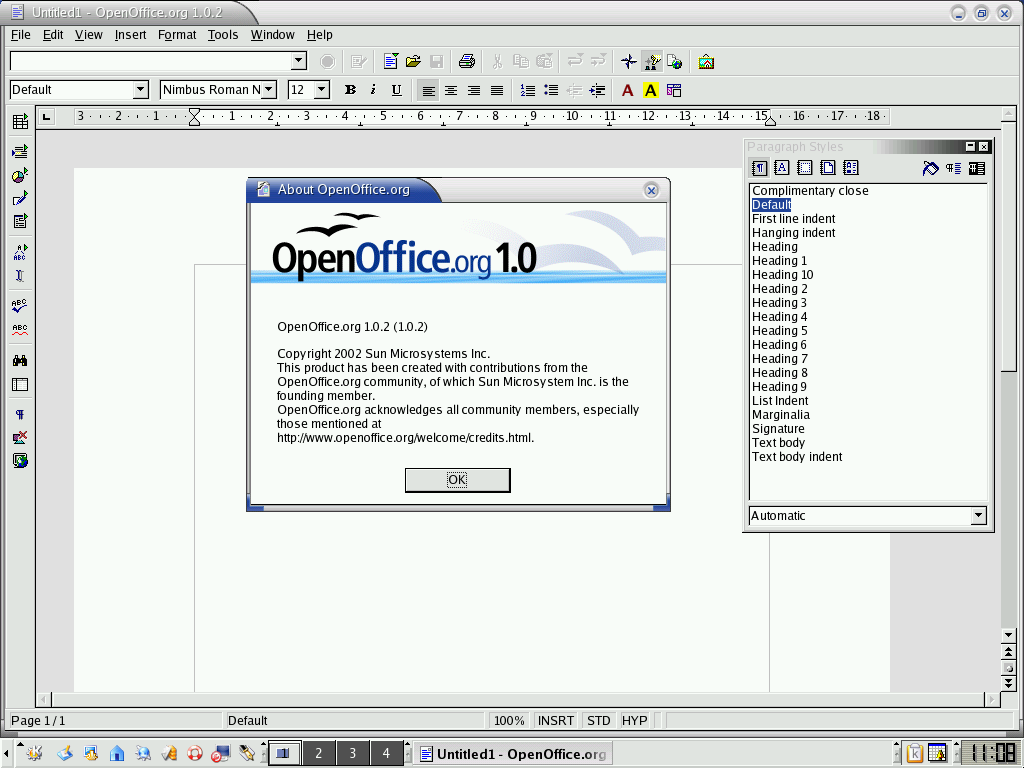This screenshot has width=1024, height=768.
Task: Click OK in the About dialog
Action: pyautogui.click(x=457, y=480)
